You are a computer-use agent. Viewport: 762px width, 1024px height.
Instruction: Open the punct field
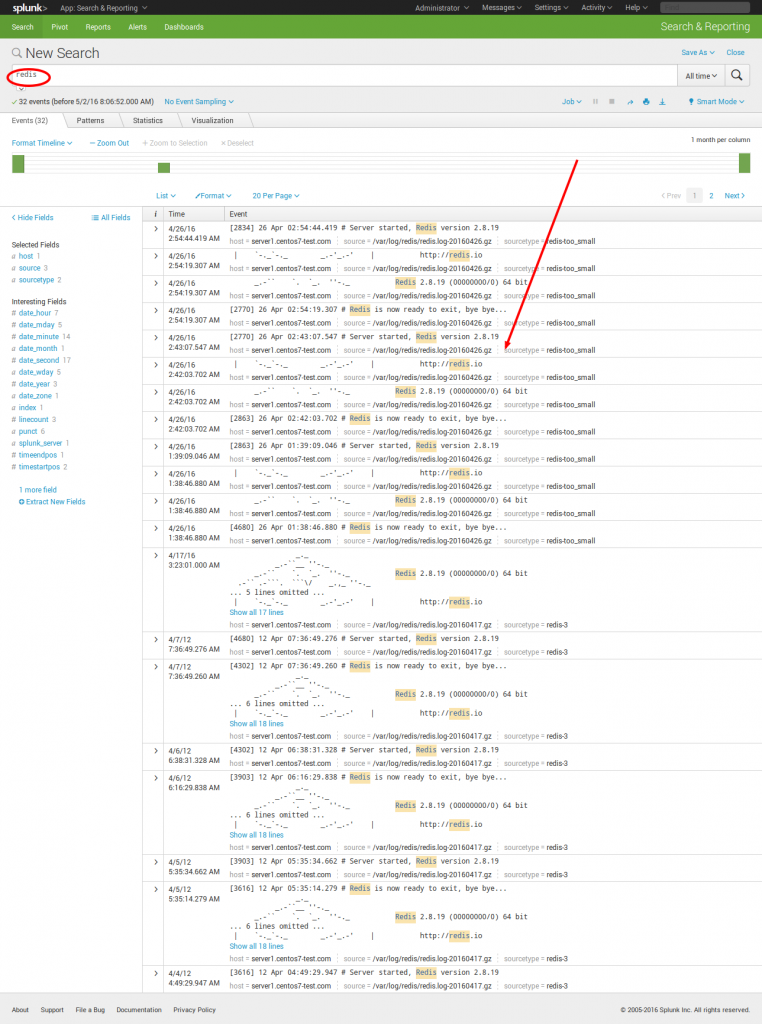click(x=28, y=432)
